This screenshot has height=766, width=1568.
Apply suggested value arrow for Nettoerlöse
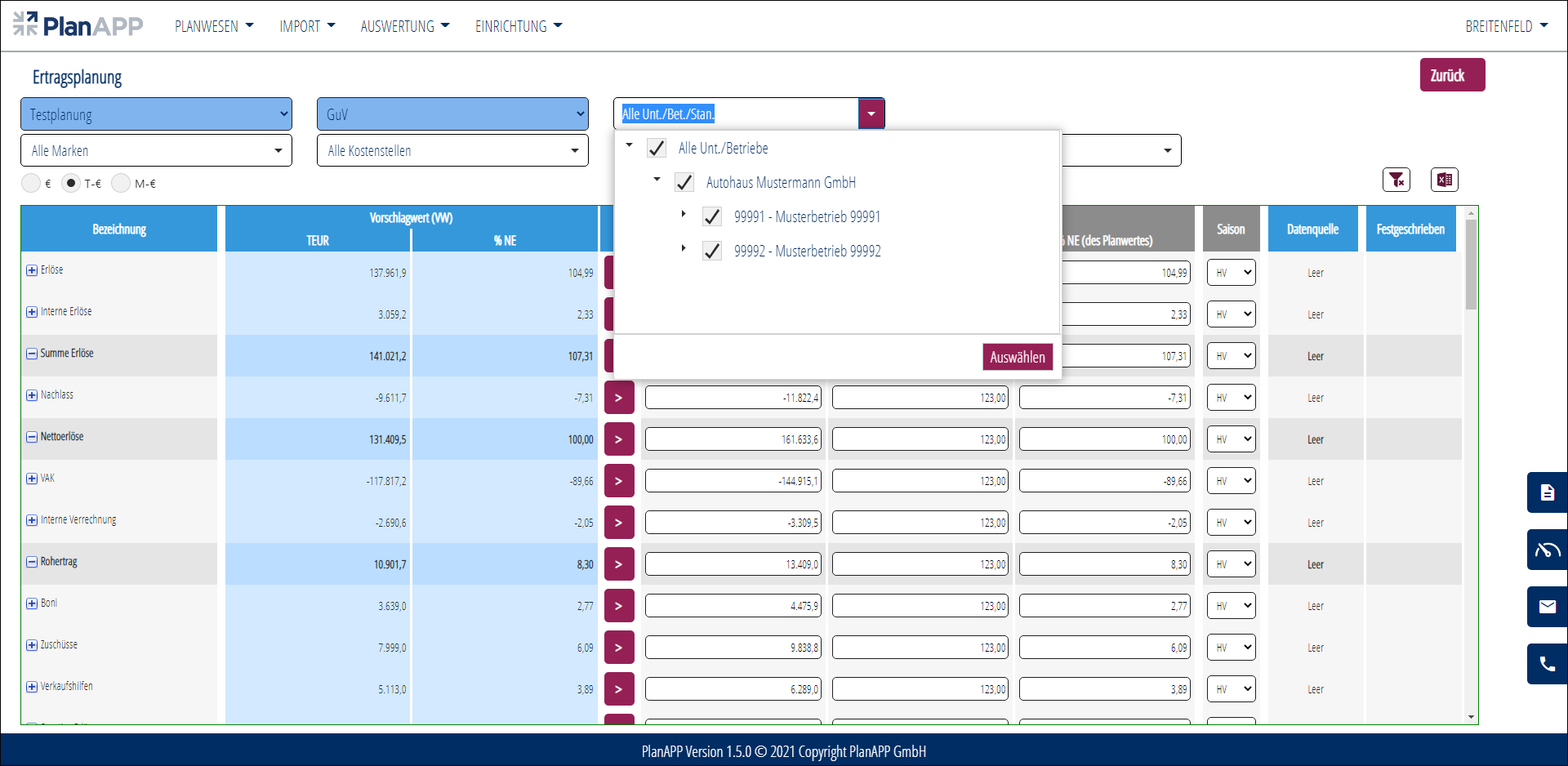[619, 439]
